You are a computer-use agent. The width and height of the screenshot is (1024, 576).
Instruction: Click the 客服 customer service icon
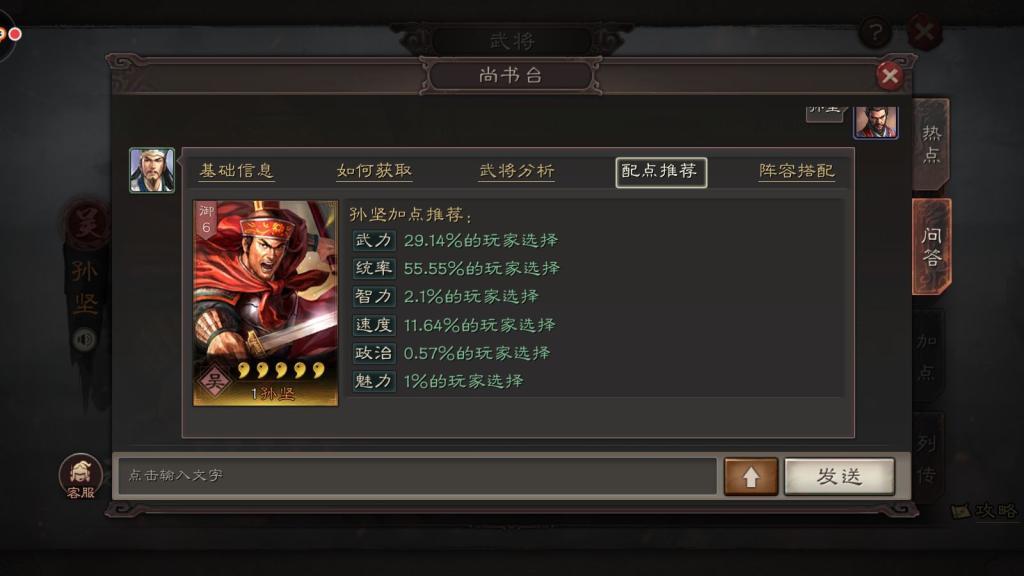pyautogui.click(x=80, y=477)
